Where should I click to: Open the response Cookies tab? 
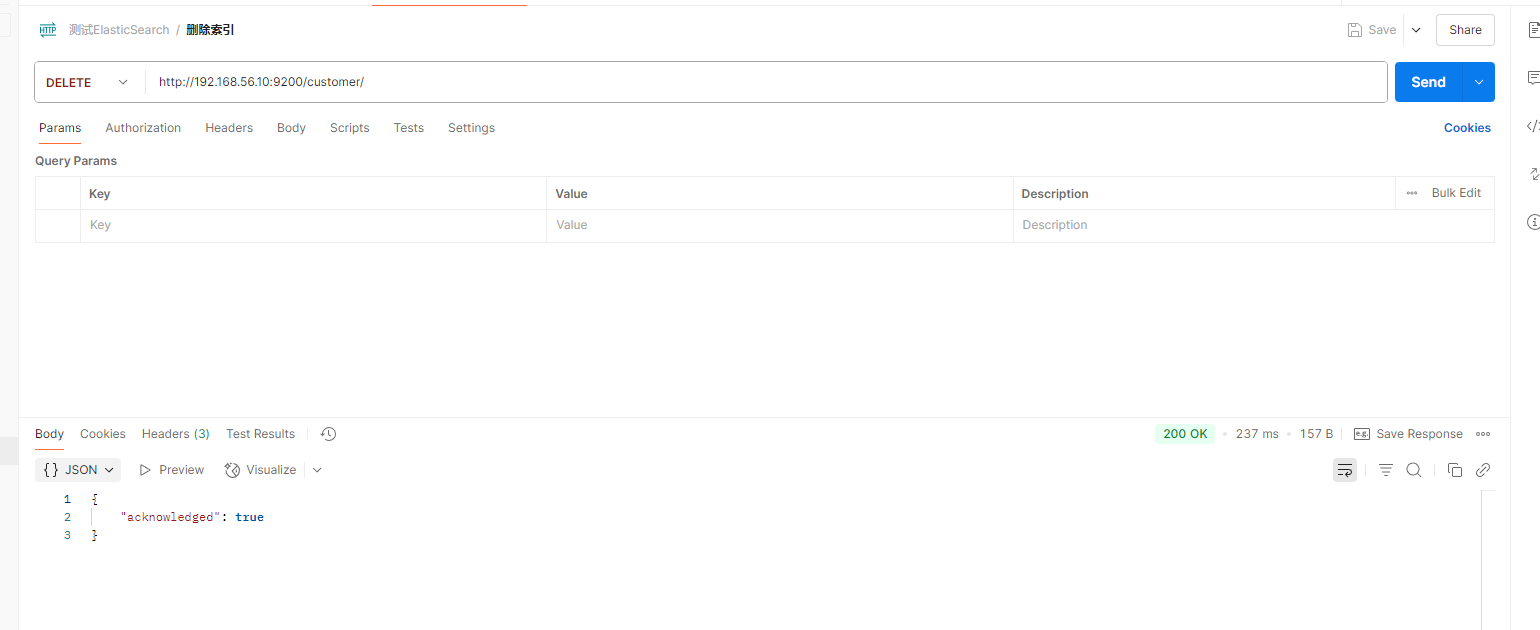103,434
